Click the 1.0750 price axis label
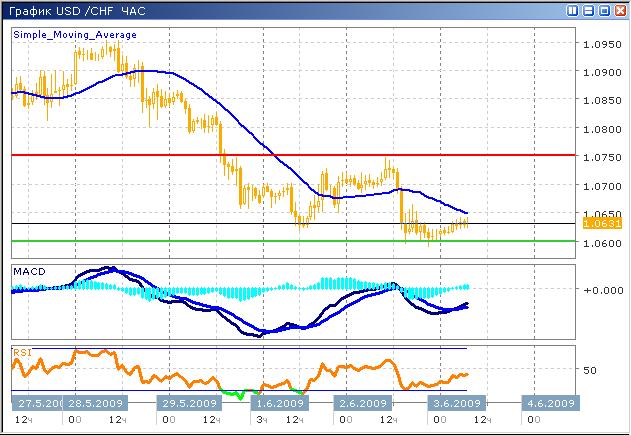 coord(604,157)
